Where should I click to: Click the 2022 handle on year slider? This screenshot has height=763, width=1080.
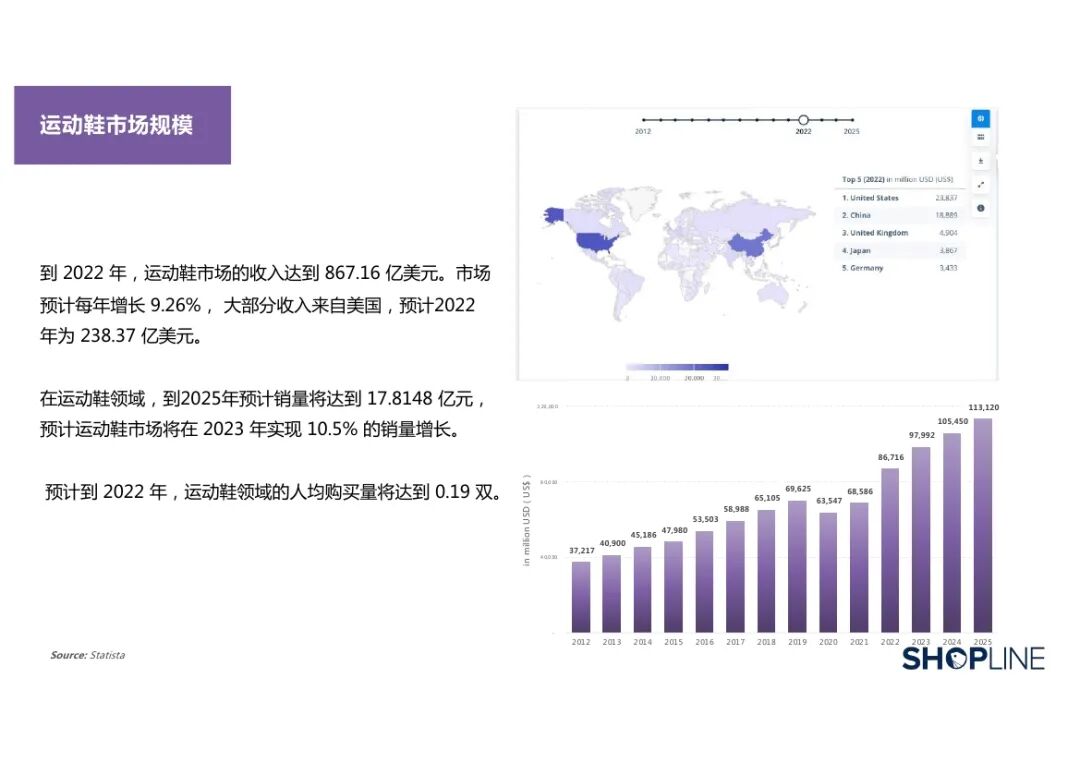[803, 120]
